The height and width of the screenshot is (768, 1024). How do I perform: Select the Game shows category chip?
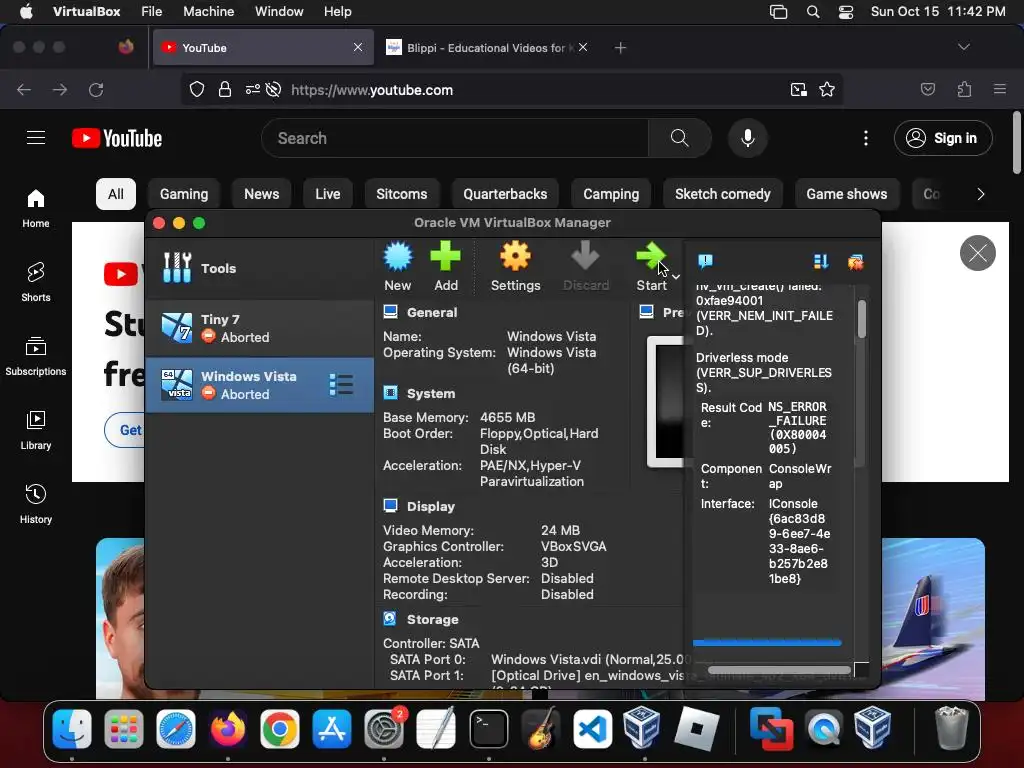[846, 194]
